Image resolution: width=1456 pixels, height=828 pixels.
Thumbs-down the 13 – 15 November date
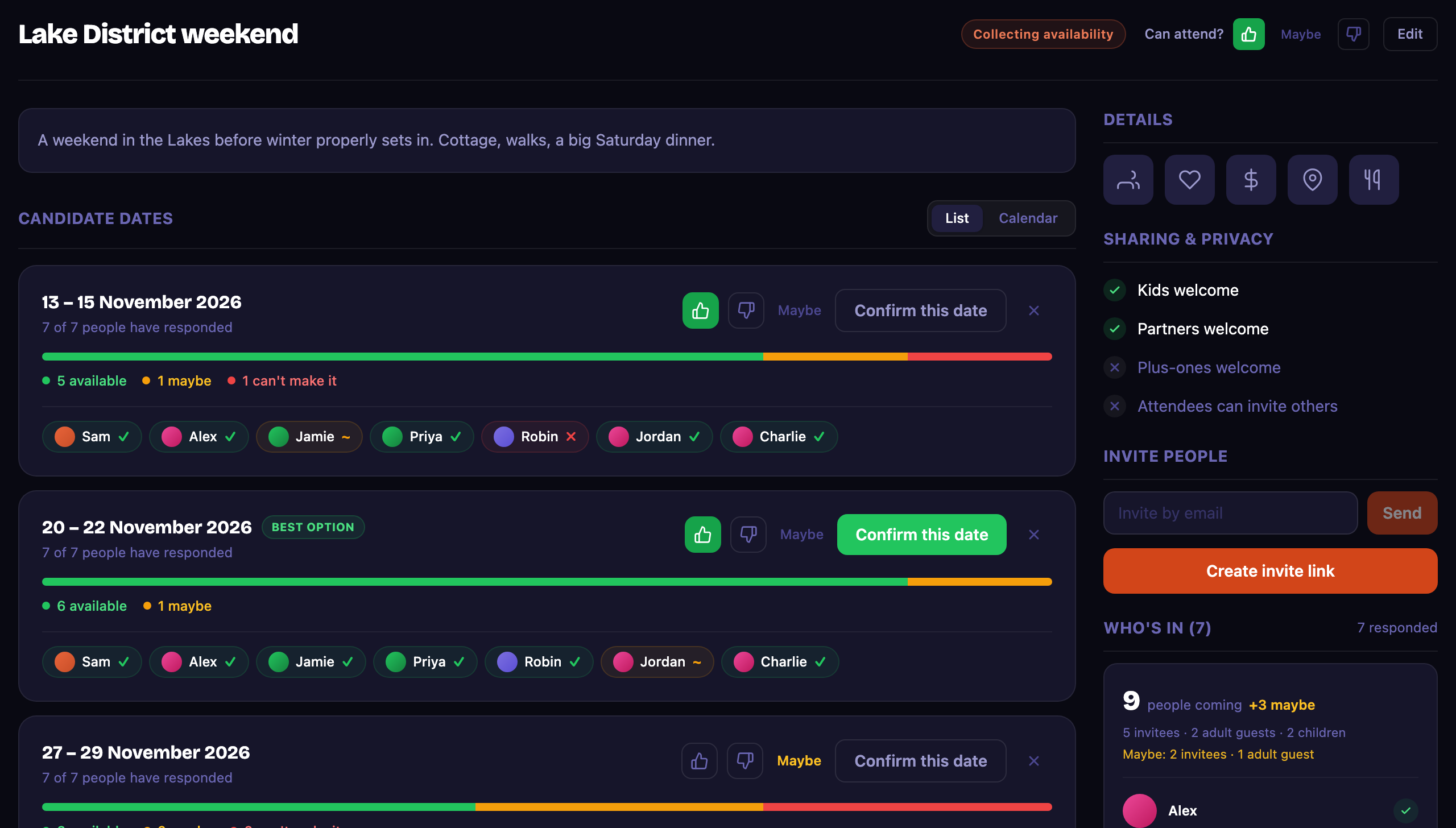point(746,310)
